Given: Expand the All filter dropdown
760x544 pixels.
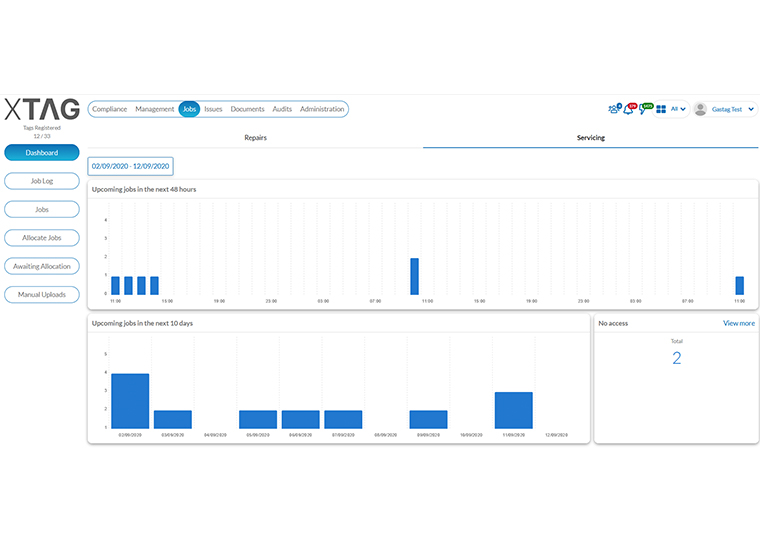Looking at the screenshot, I should [x=678, y=109].
